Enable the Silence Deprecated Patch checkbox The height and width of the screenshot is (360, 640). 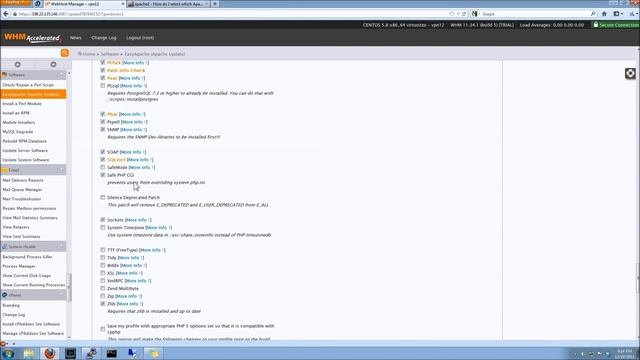tap(103, 197)
